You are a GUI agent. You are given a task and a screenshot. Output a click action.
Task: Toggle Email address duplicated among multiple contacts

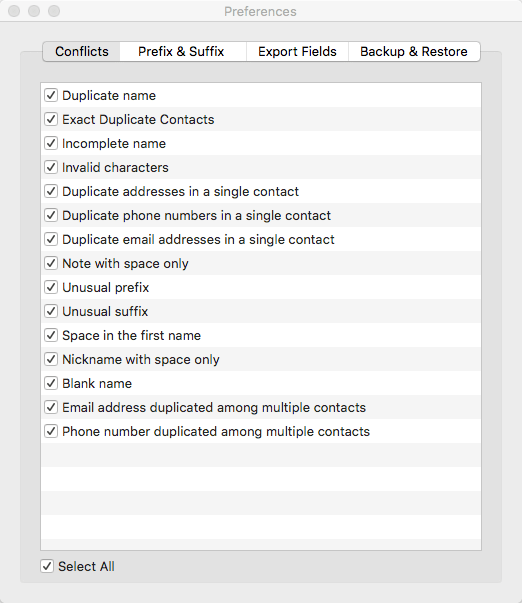coord(51,407)
